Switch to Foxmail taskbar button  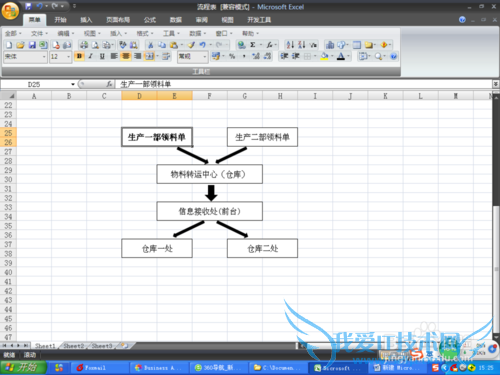point(99,368)
